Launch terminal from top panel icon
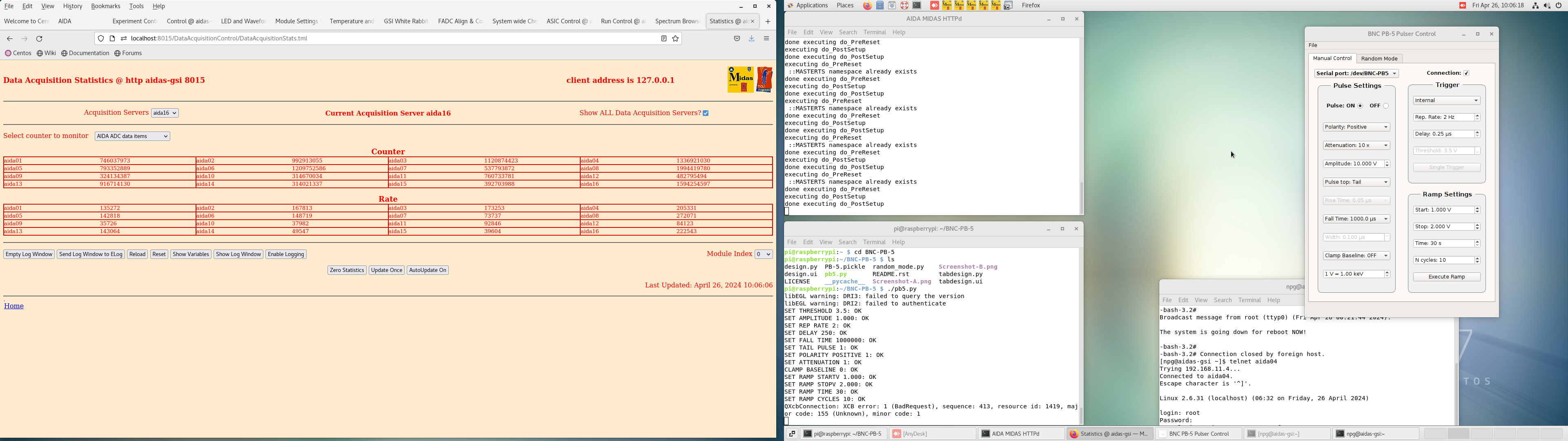 [x=917, y=5]
